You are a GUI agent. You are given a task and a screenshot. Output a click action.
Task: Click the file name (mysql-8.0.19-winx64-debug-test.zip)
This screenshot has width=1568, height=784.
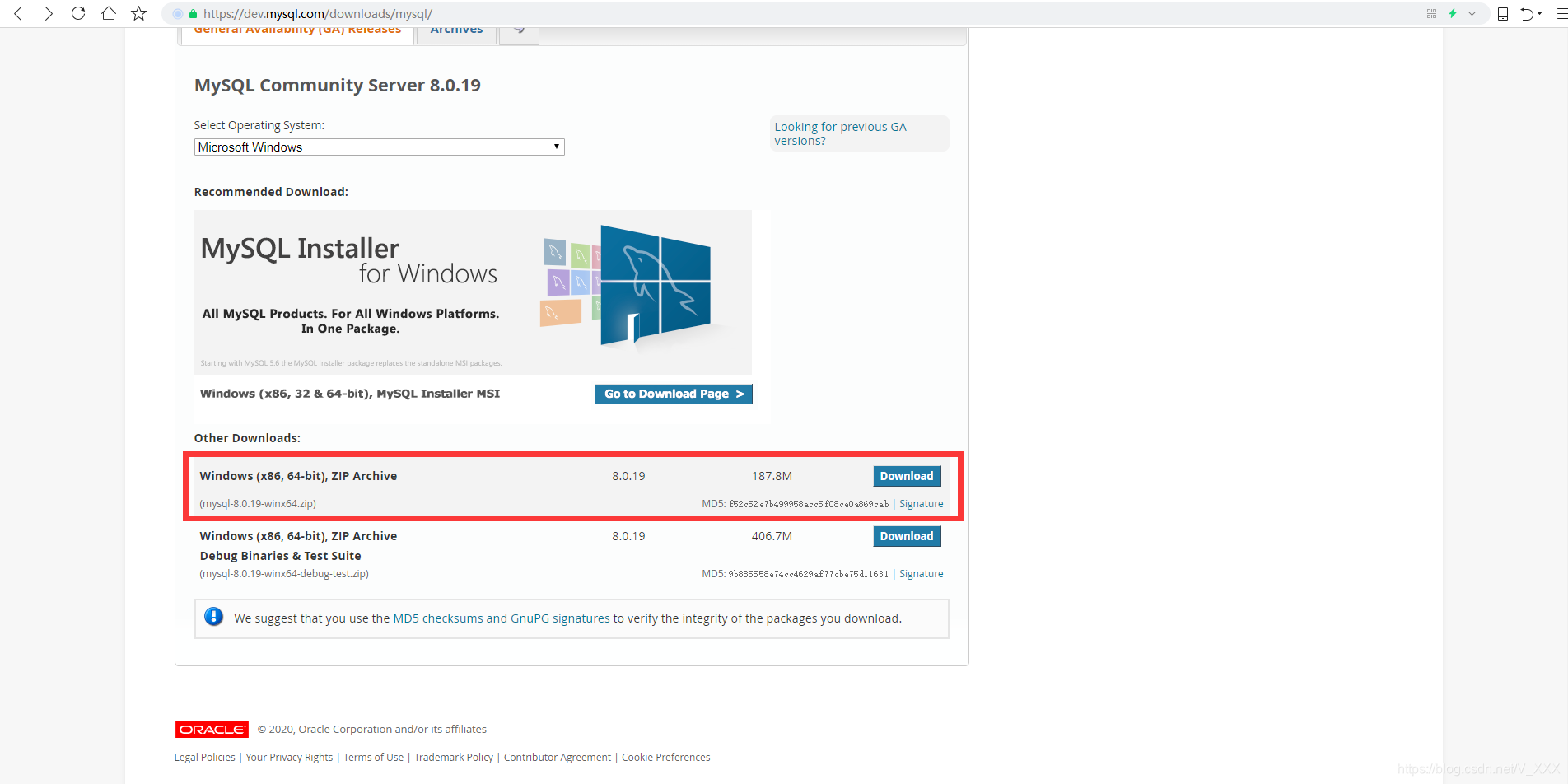coord(284,574)
